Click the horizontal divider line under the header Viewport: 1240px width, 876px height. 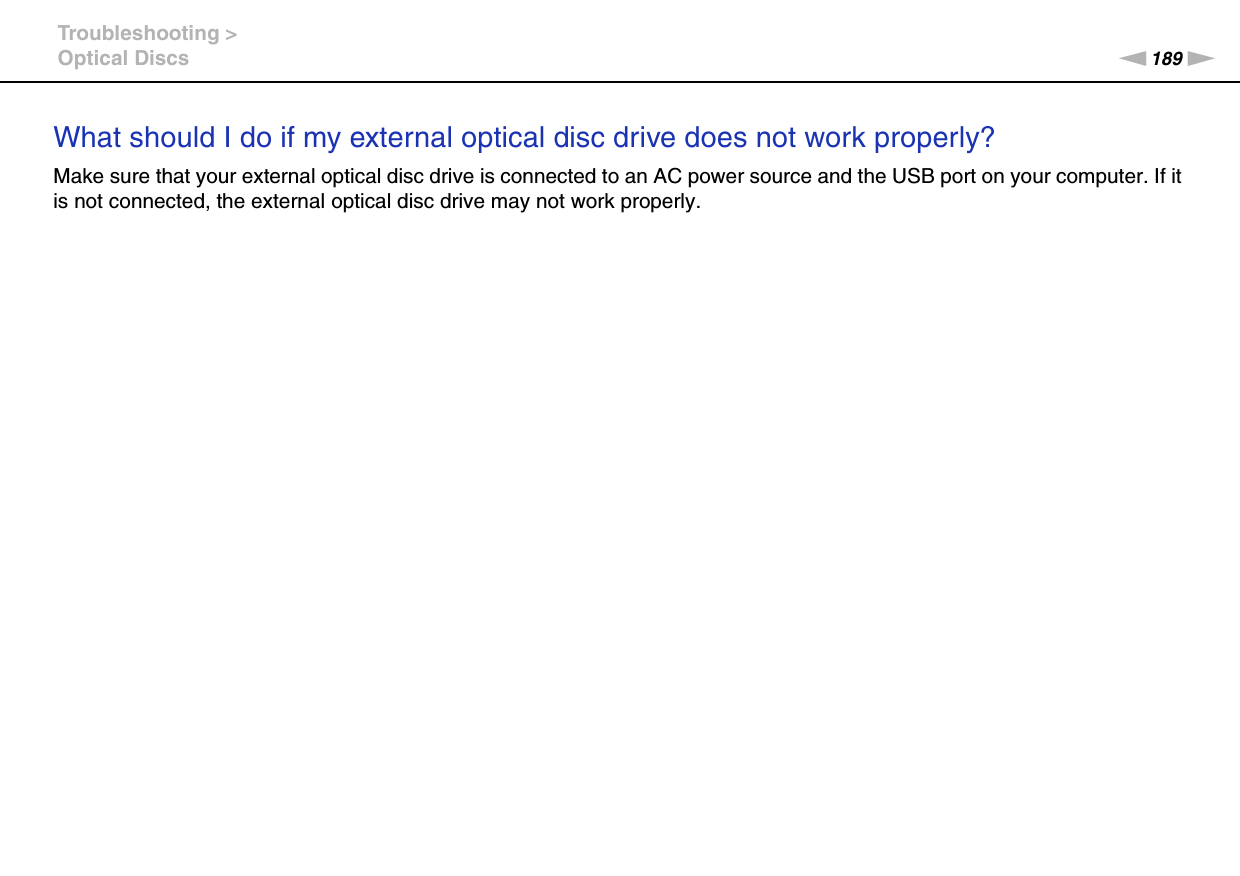pyautogui.click(x=620, y=81)
